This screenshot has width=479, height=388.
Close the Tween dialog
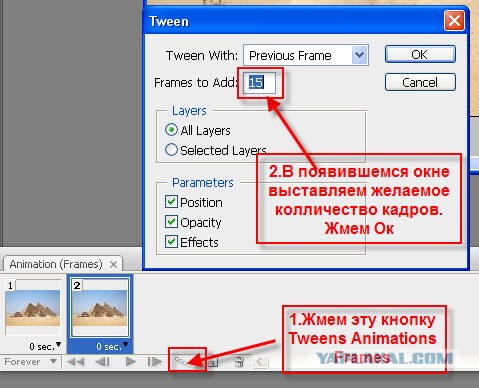[x=454, y=20]
